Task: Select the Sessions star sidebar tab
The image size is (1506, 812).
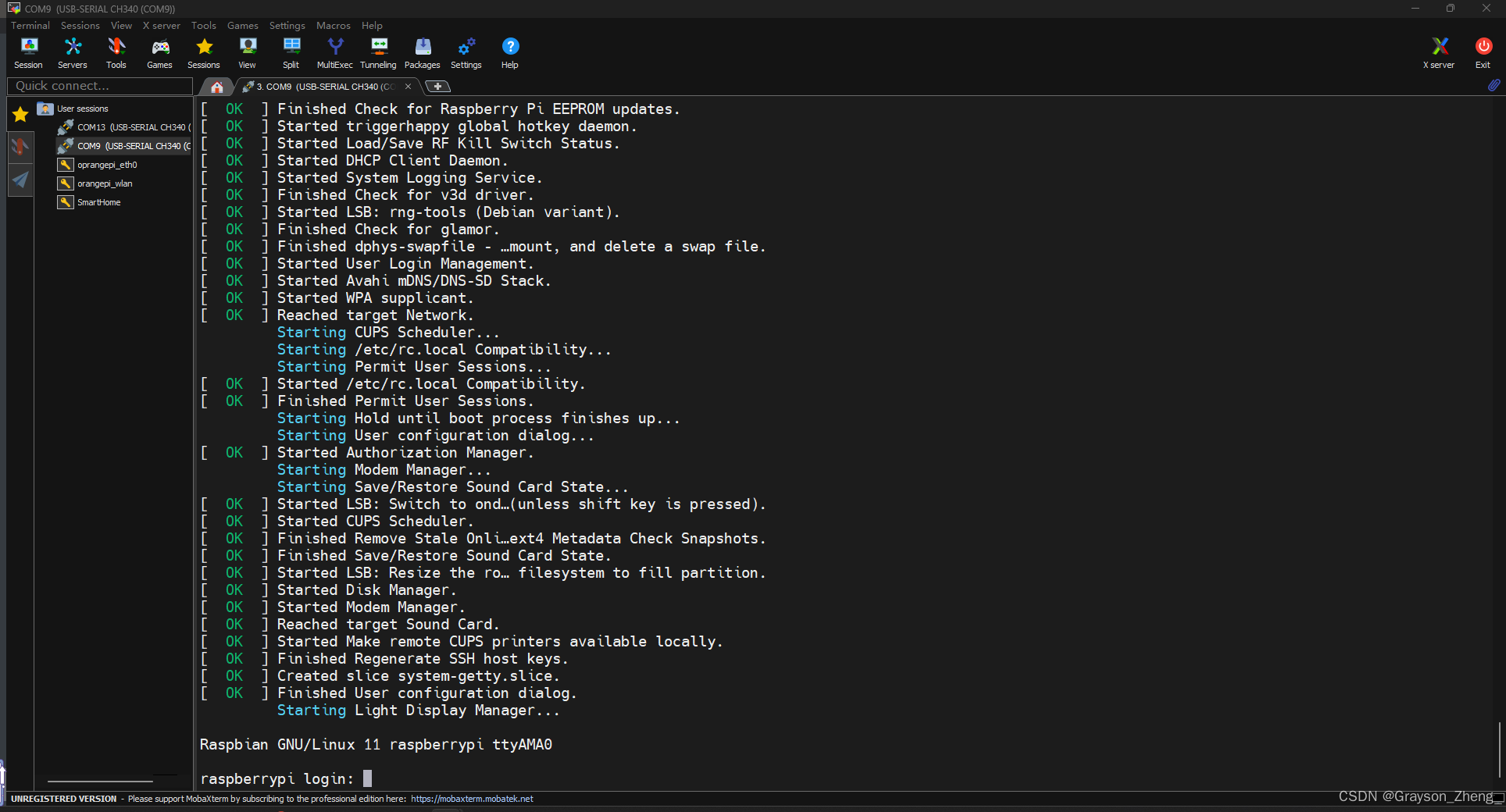Action: [x=20, y=115]
